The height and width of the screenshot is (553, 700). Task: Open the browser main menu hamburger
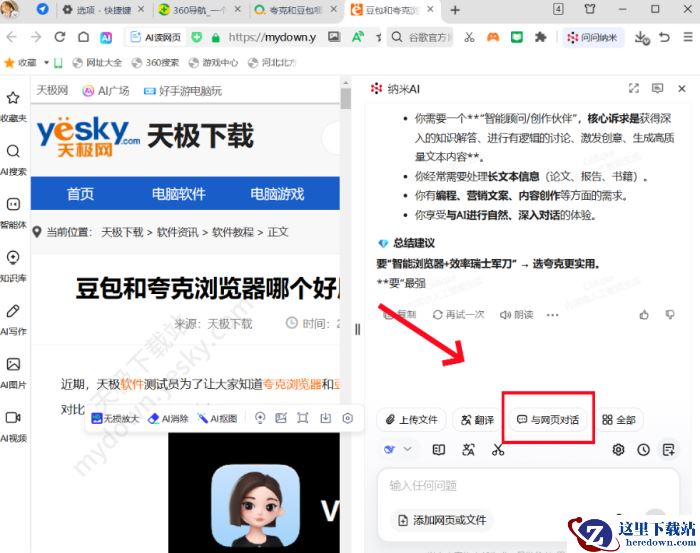pos(688,37)
